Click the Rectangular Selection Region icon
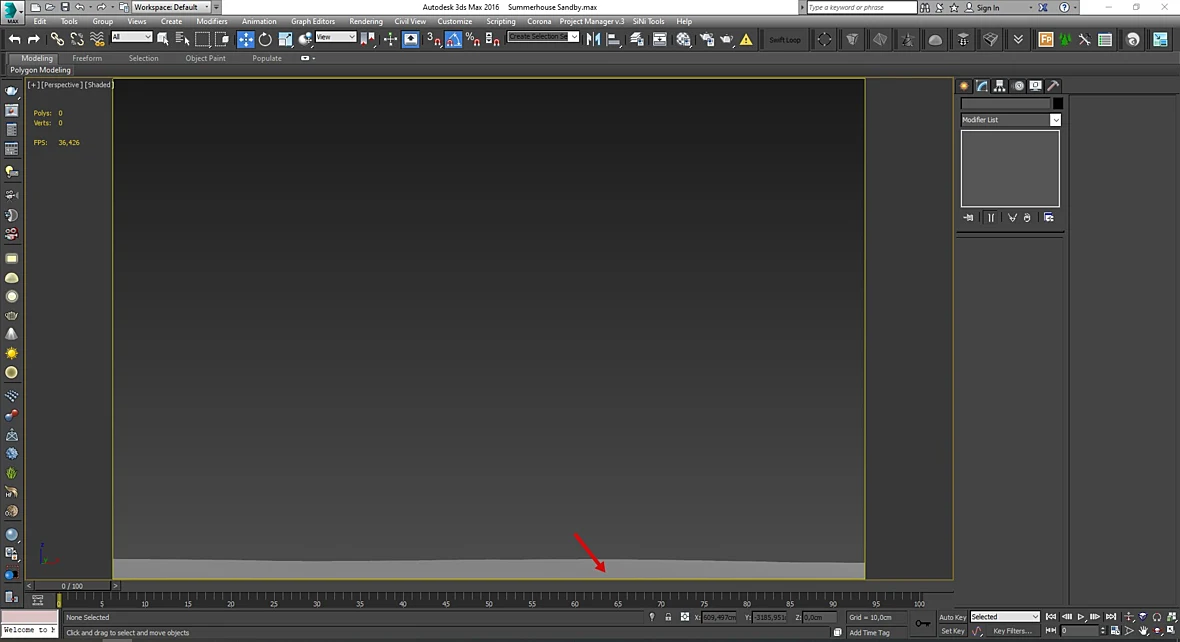Viewport: 1180px width, 642px height. click(202, 39)
